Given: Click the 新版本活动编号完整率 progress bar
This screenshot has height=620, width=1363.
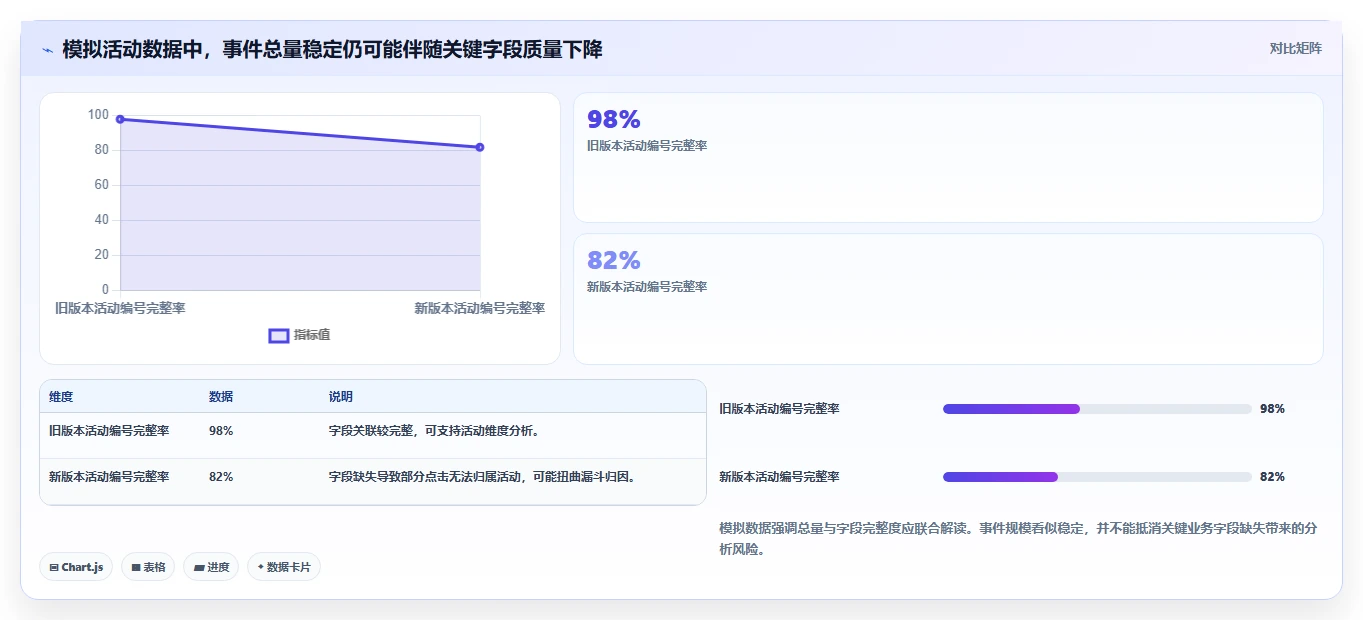Looking at the screenshot, I should 1097,477.
